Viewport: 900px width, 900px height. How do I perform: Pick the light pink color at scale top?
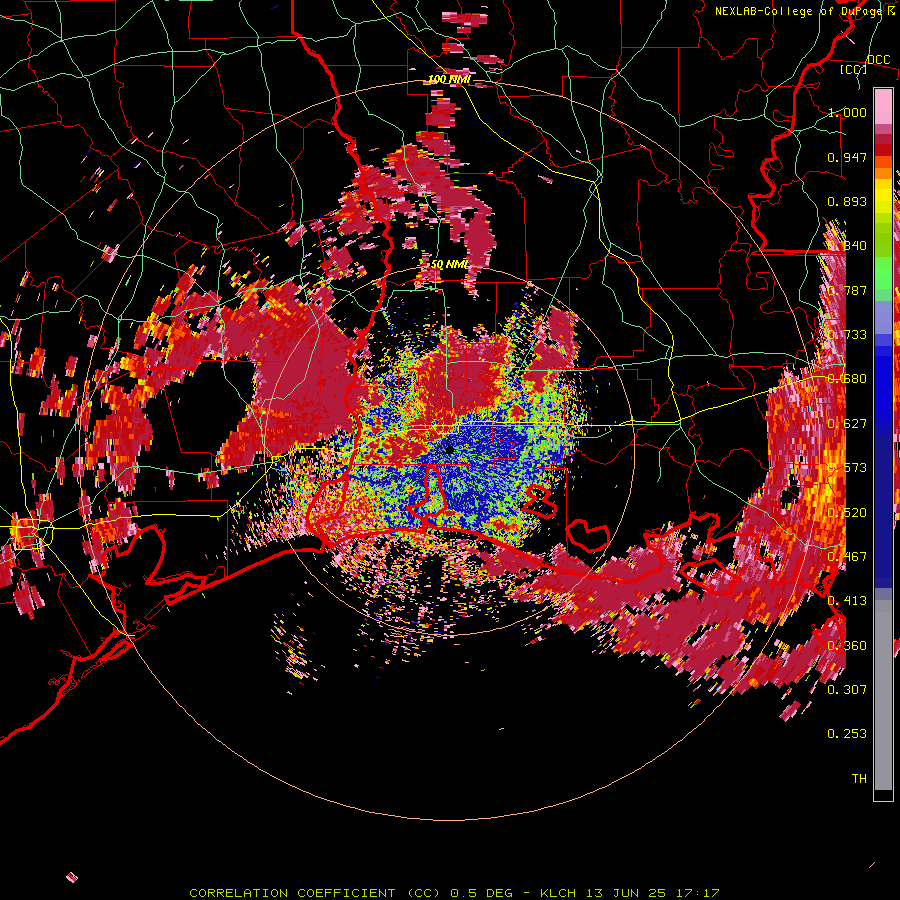(x=883, y=107)
